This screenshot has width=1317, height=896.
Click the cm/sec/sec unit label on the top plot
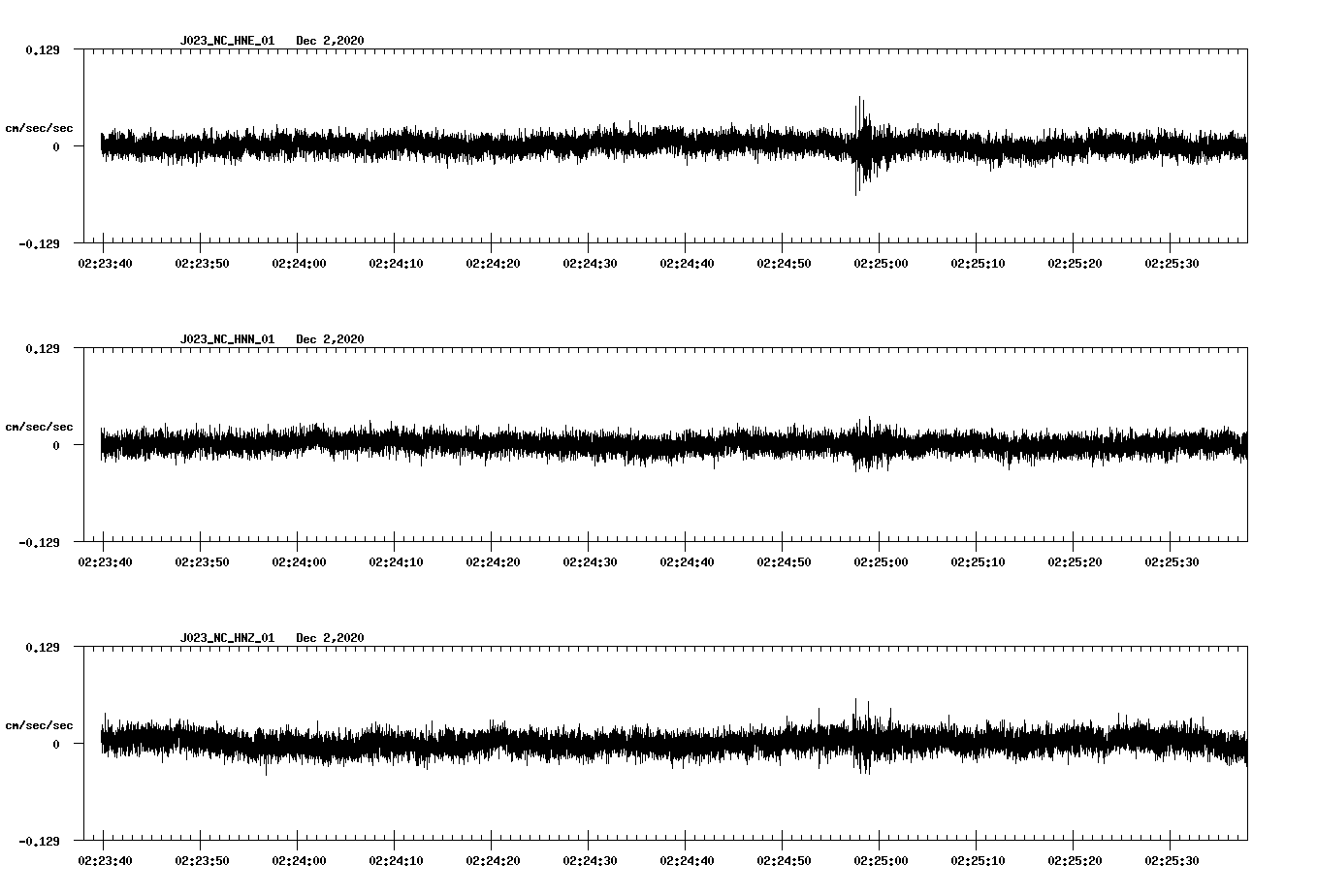pyautogui.click(x=39, y=127)
